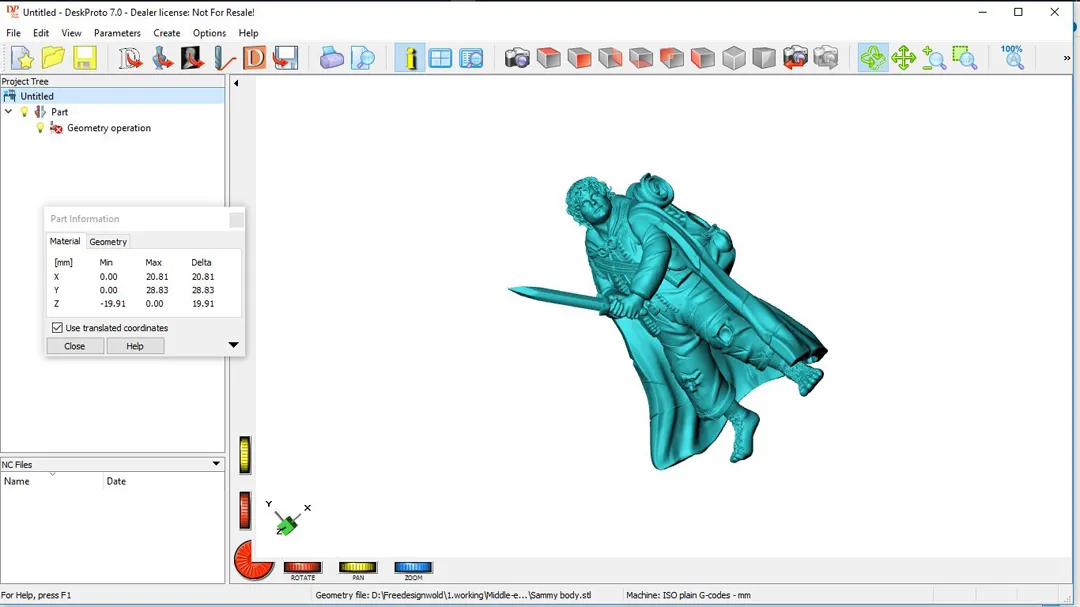Toggle the Part visibility light bulb

pyautogui.click(x=24, y=112)
